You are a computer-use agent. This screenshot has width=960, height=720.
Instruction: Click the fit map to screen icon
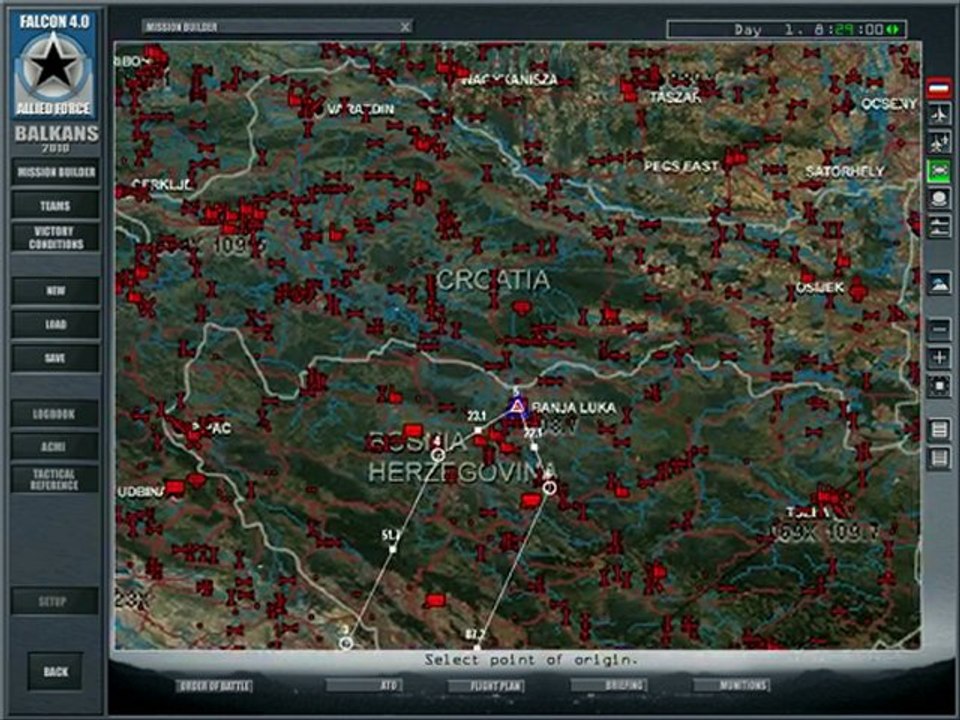pos(939,386)
